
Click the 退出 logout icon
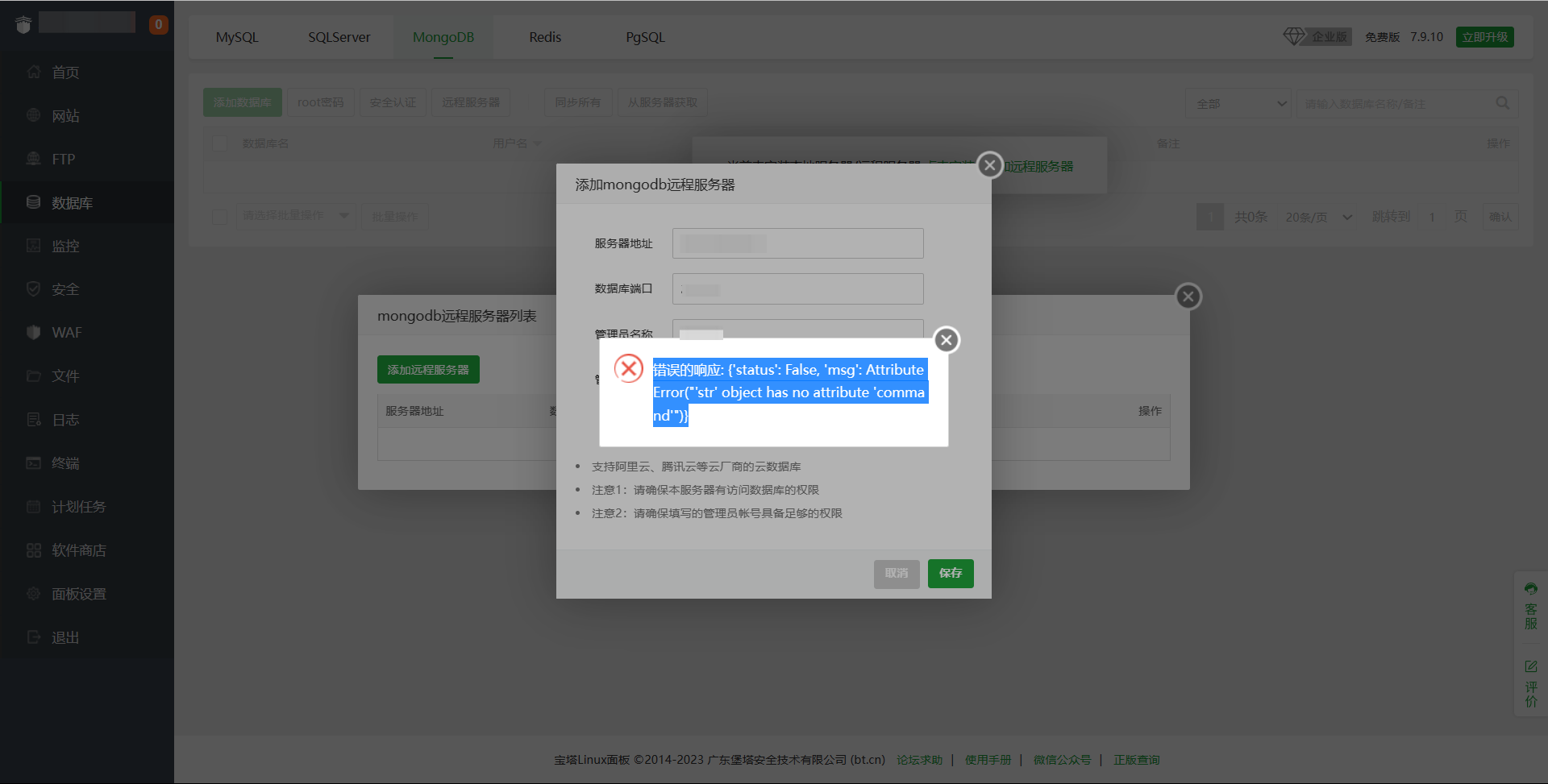click(x=33, y=637)
